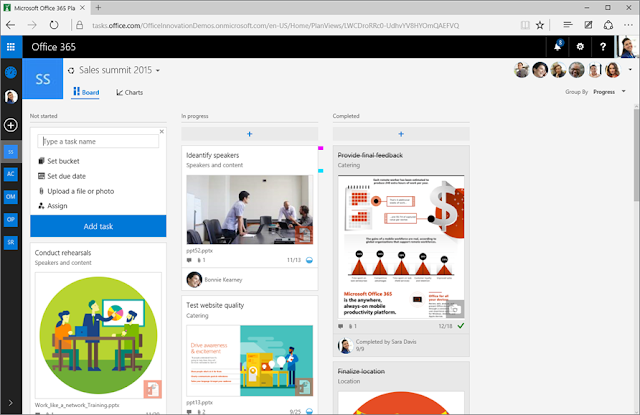Open the ppt52.pptx meeting photo thumbnail
Screen dimensions: 640x415
pos(249,209)
